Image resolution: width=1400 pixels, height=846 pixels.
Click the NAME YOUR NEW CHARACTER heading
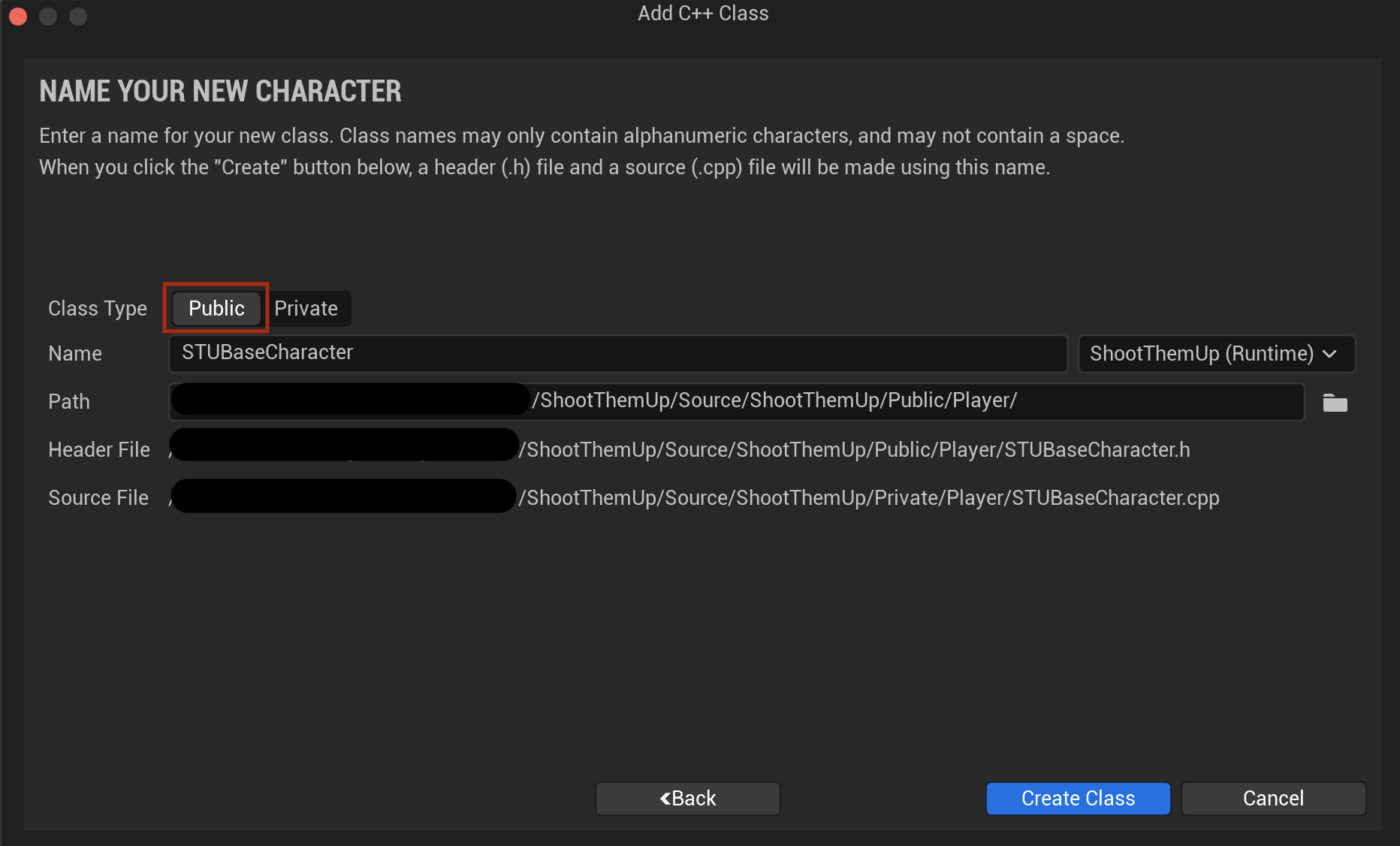coord(220,92)
